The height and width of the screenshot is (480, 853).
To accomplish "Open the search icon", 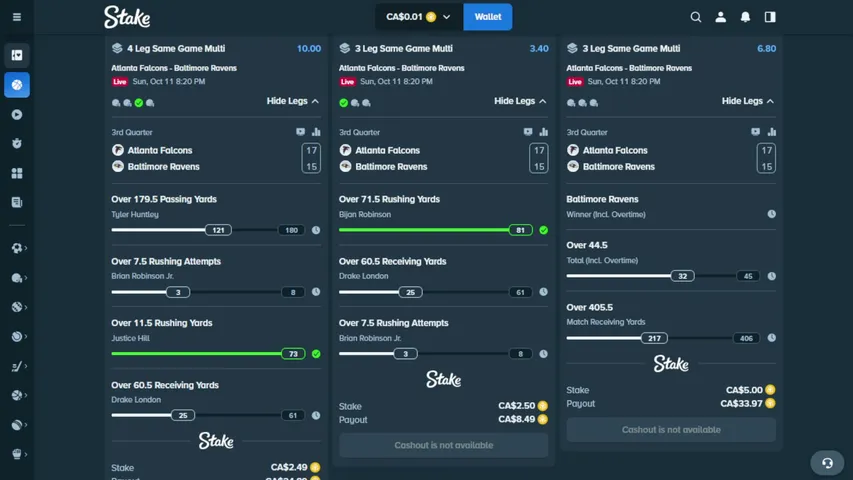I will (695, 17).
